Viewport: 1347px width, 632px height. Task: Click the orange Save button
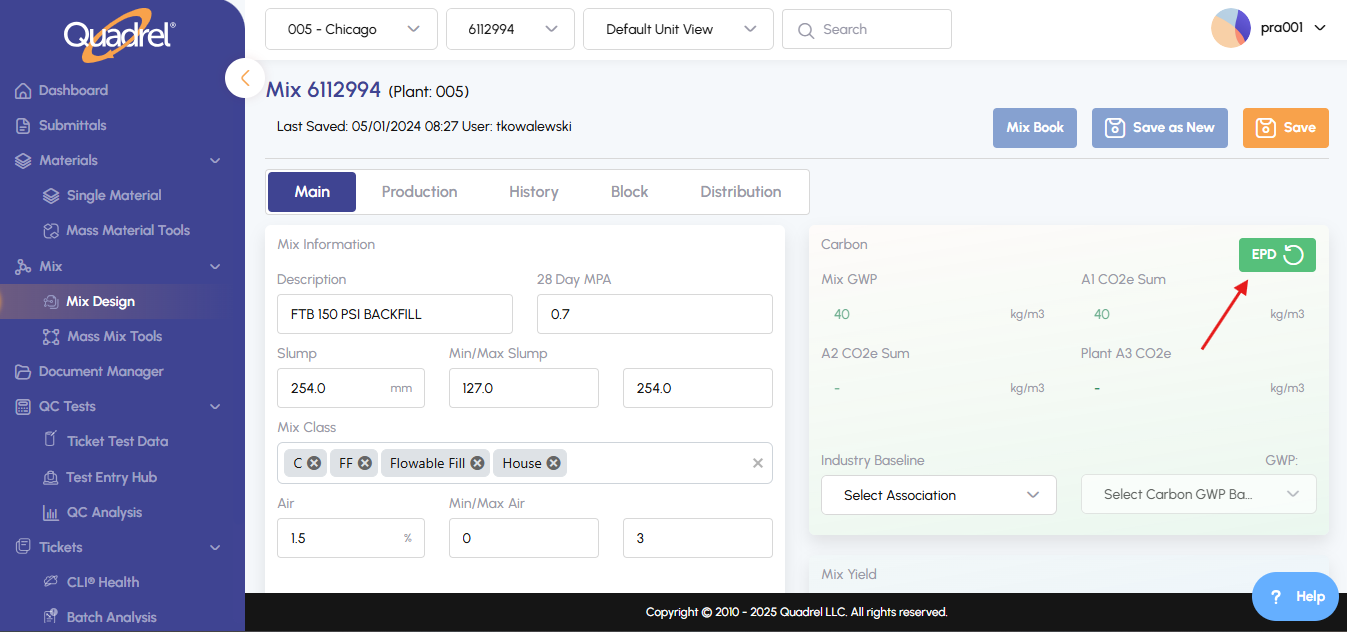click(x=1285, y=128)
